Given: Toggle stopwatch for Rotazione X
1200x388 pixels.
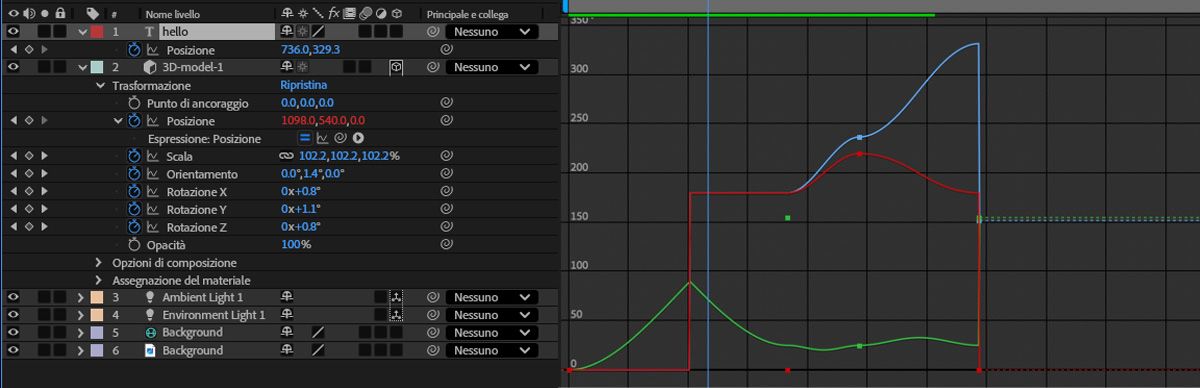Looking at the screenshot, I should pyautogui.click(x=134, y=192).
